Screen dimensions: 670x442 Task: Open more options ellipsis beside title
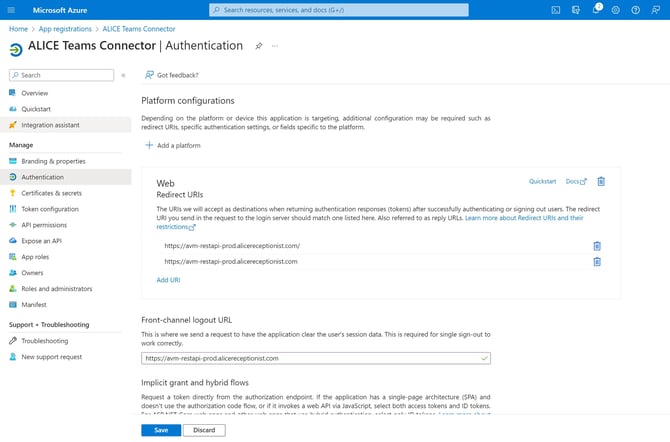[x=275, y=46]
